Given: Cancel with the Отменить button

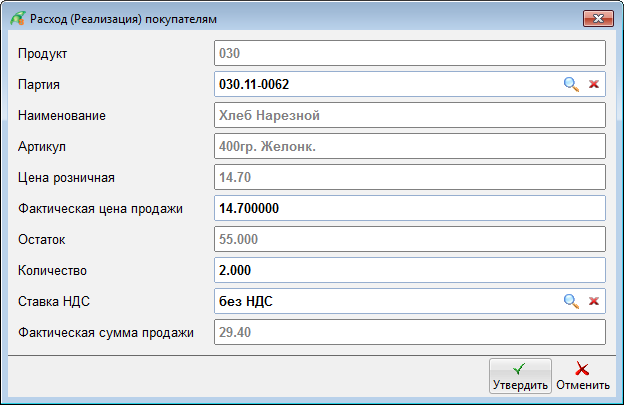Looking at the screenshot, I should 583,376.
